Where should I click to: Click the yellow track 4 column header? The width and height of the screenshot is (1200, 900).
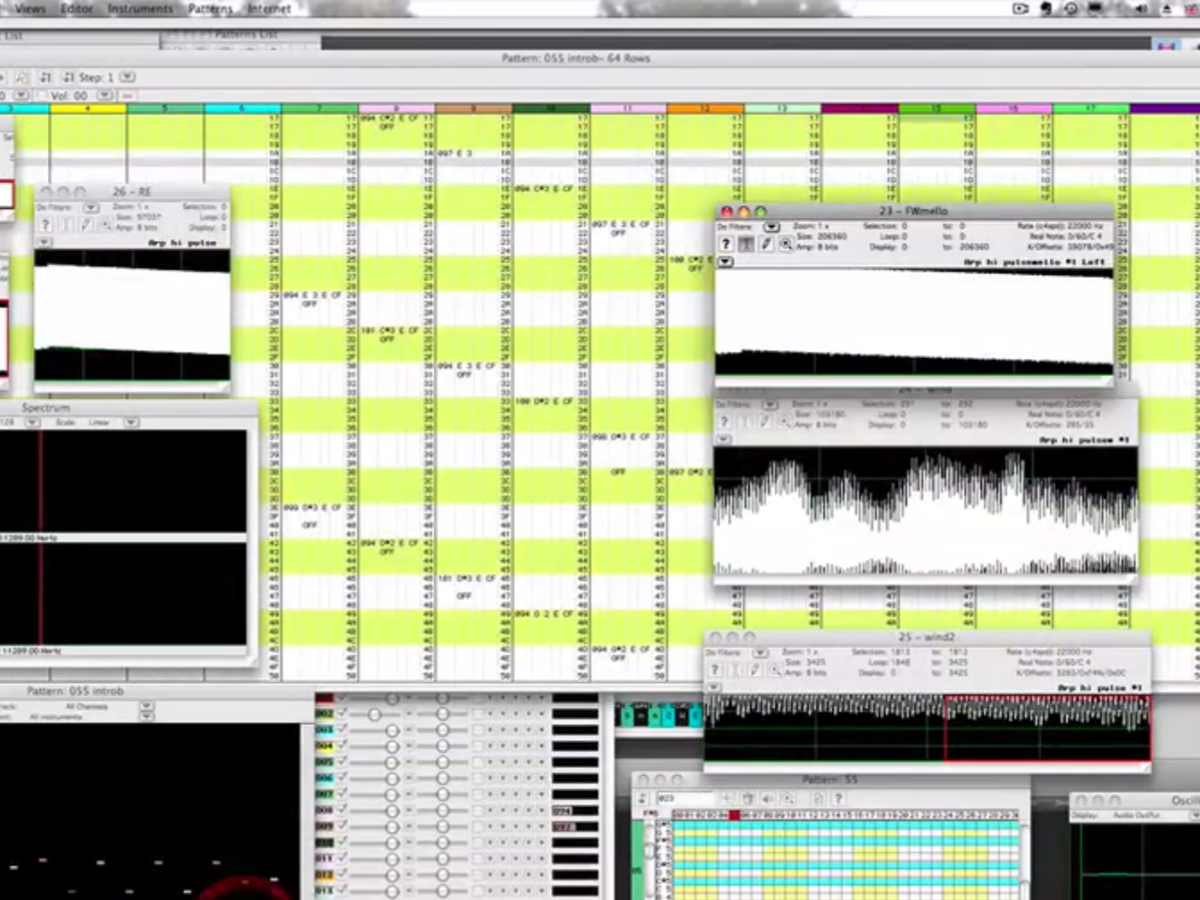tap(88, 108)
